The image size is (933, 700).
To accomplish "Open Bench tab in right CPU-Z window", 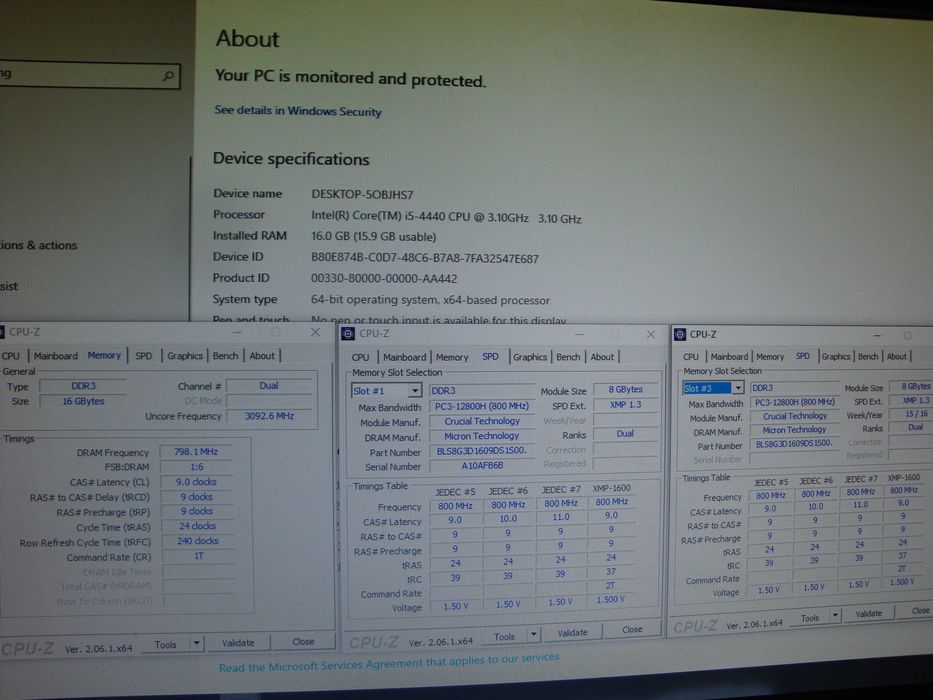I will tap(868, 356).
